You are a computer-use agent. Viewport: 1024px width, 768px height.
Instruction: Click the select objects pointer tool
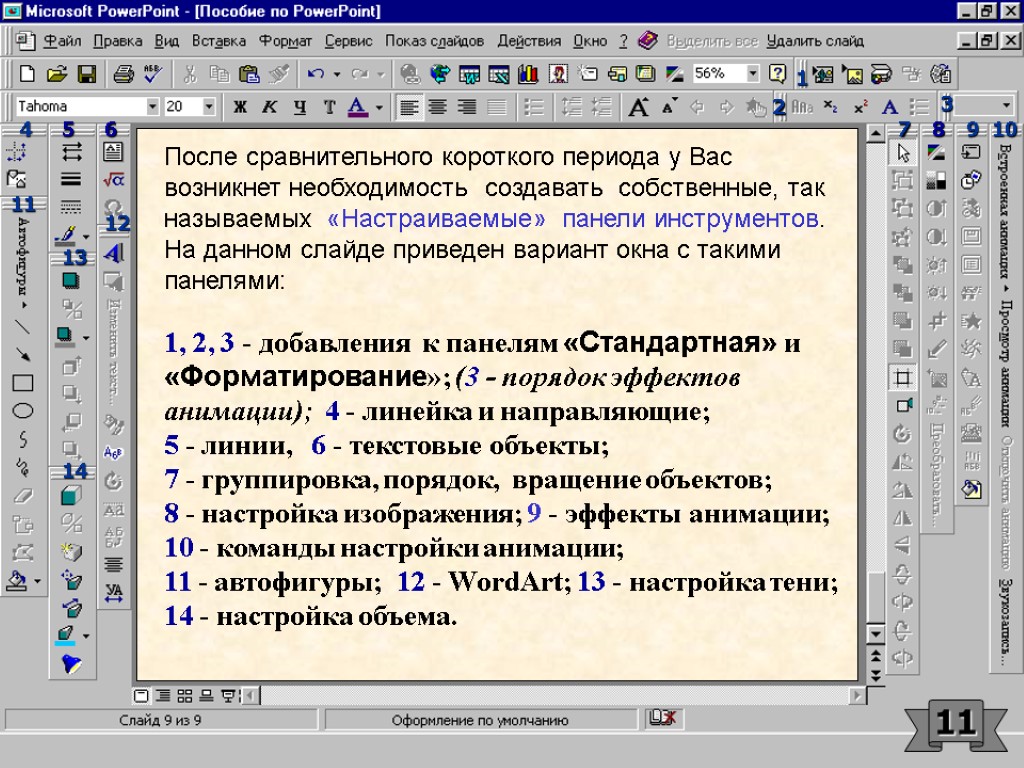click(x=903, y=153)
